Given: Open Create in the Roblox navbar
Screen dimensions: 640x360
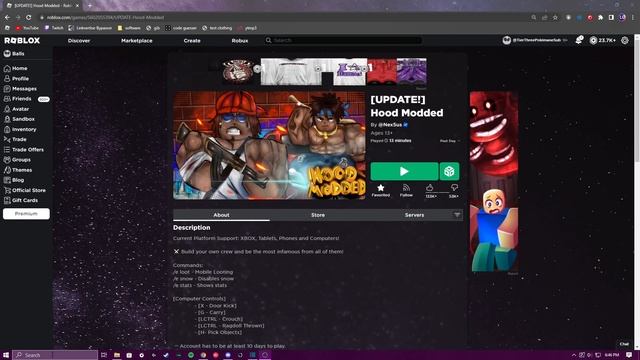Looking at the screenshot, I should pos(192,41).
